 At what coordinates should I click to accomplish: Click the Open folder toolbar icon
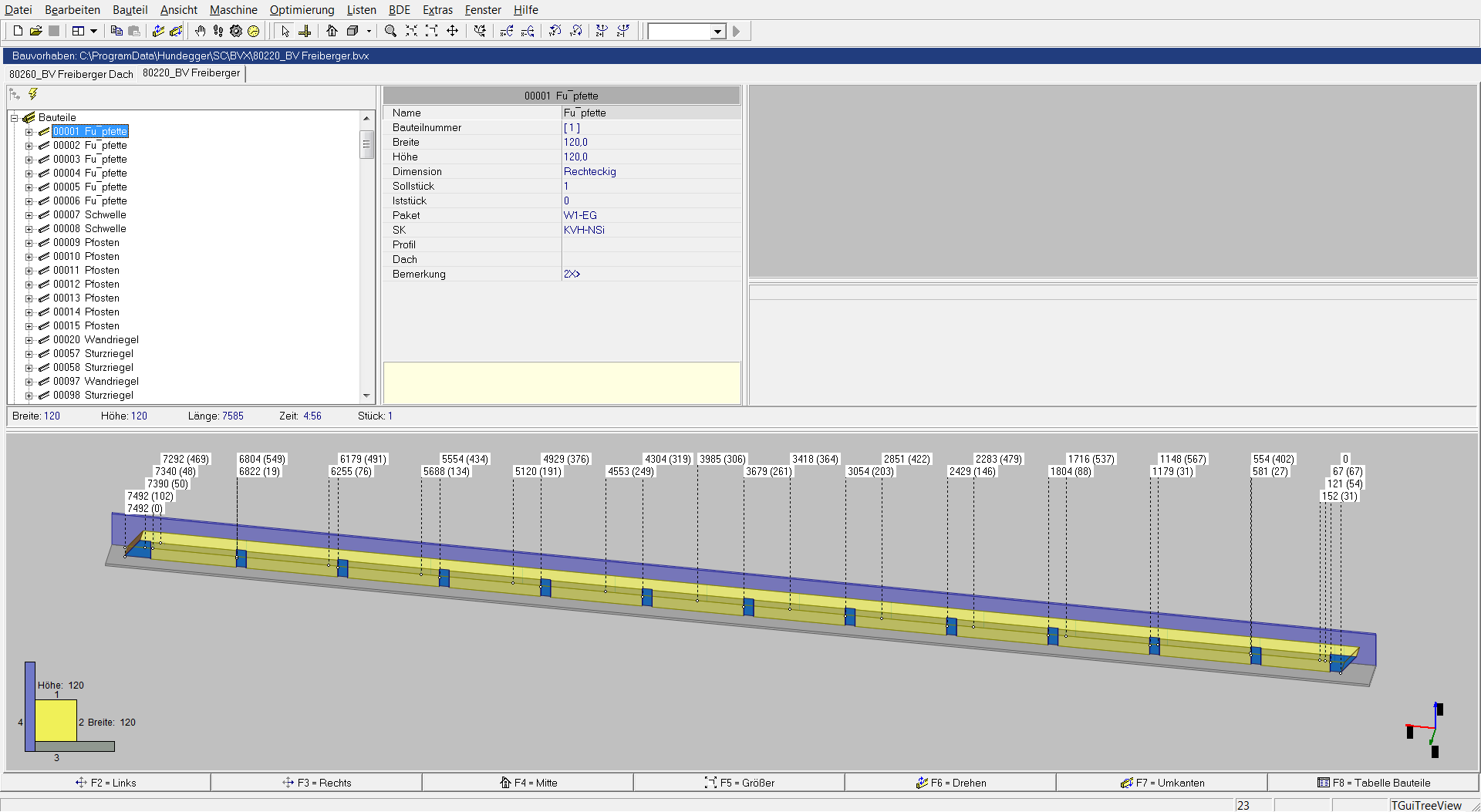coord(35,31)
